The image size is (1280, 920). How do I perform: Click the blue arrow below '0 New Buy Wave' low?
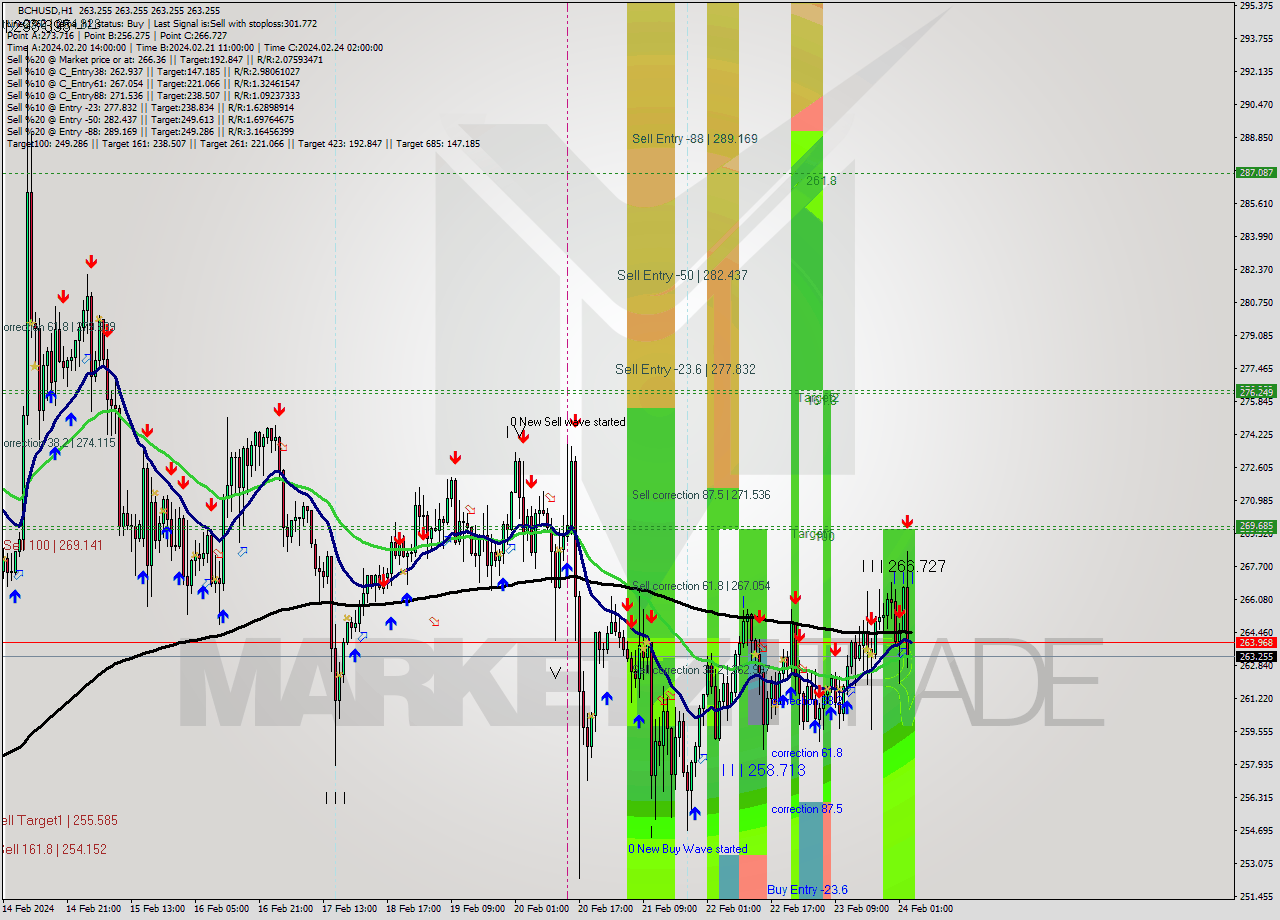[694, 813]
